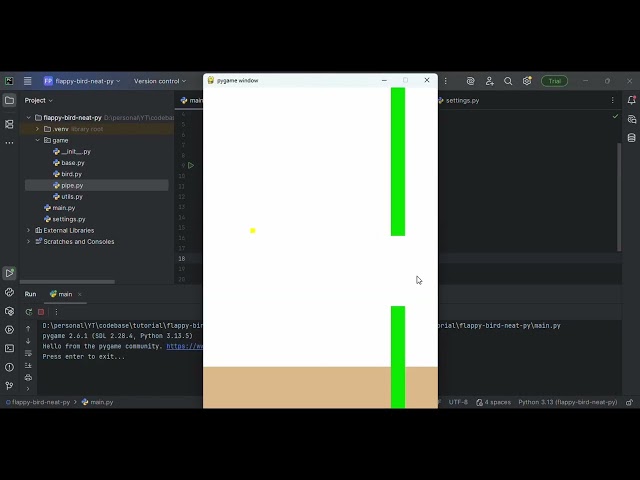This screenshot has width=640, height=480.
Task: Click the Trial license button
Action: click(x=554, y=81)
